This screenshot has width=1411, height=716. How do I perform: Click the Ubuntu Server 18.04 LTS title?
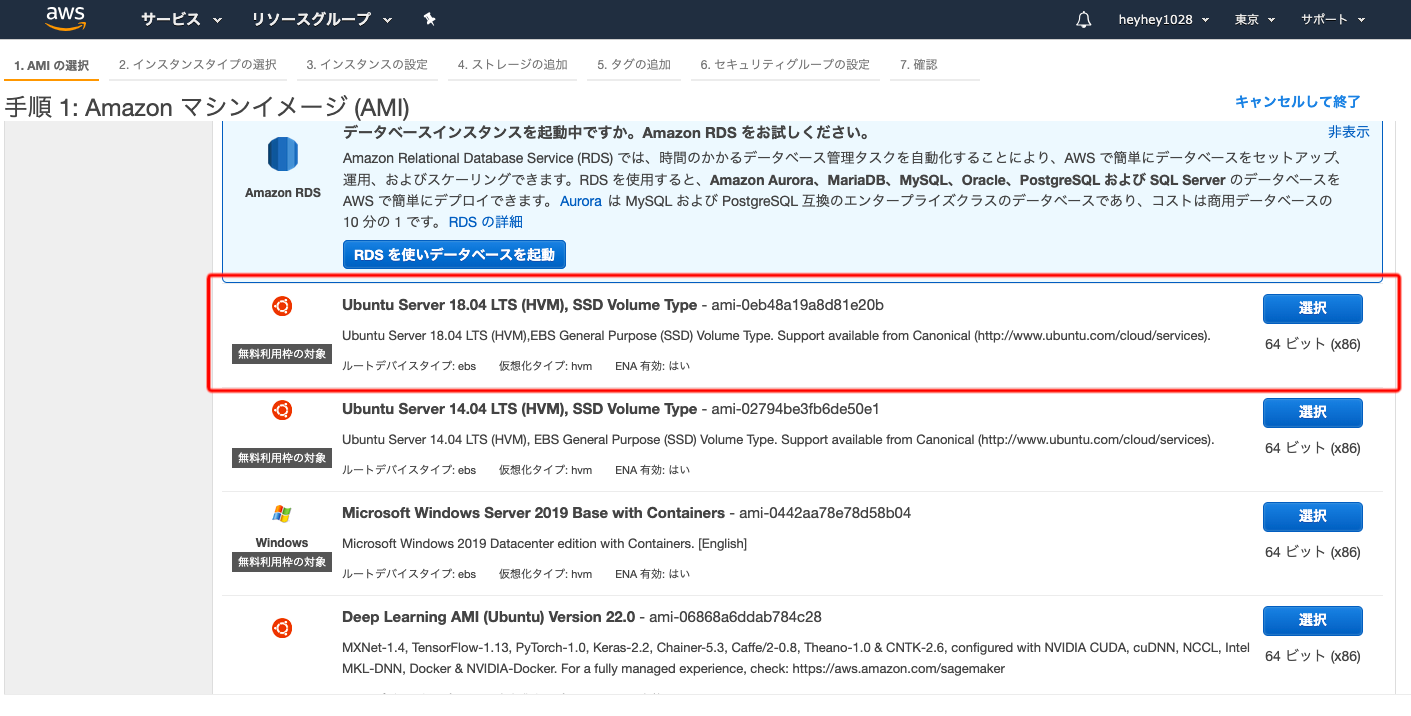point(519,305)
